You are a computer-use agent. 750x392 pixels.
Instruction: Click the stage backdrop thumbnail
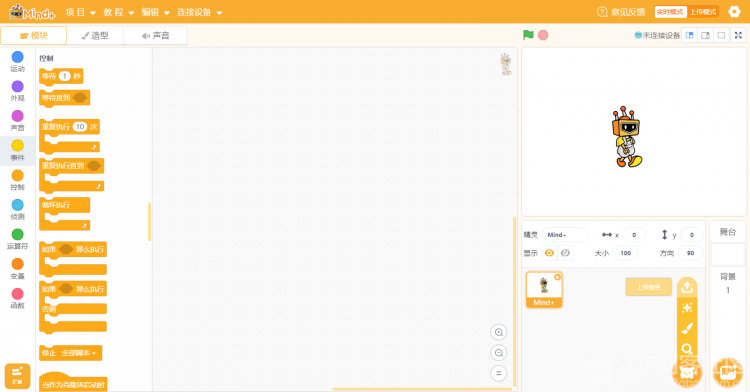[728, 254]
